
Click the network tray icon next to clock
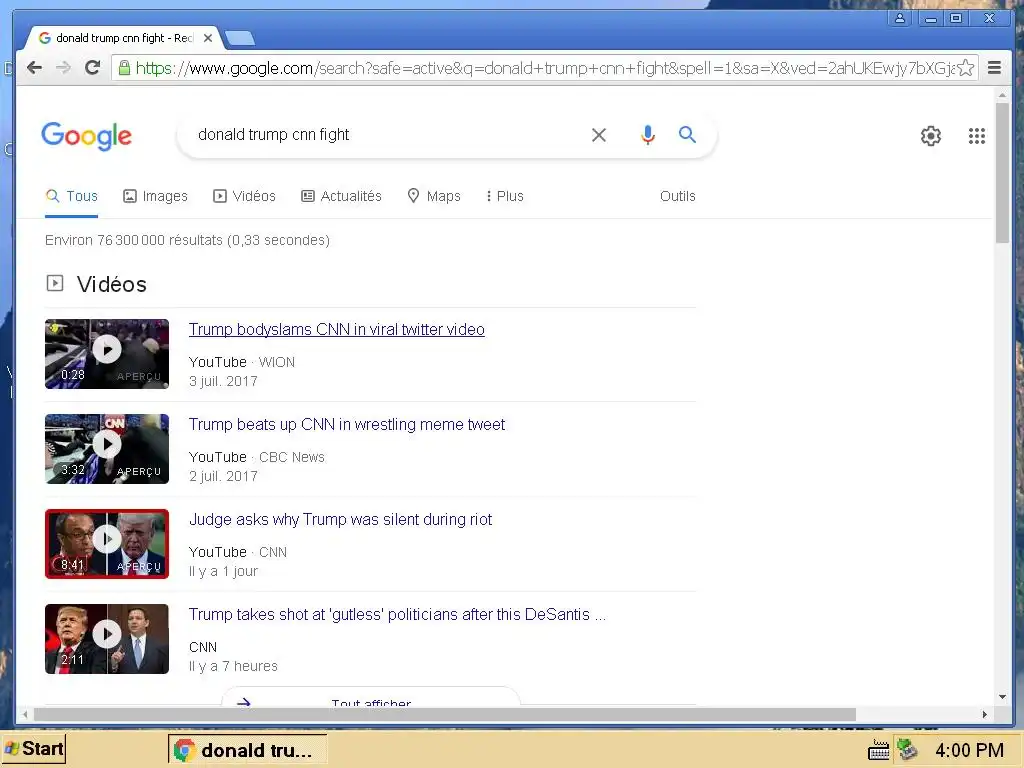(x=907, y=749)
